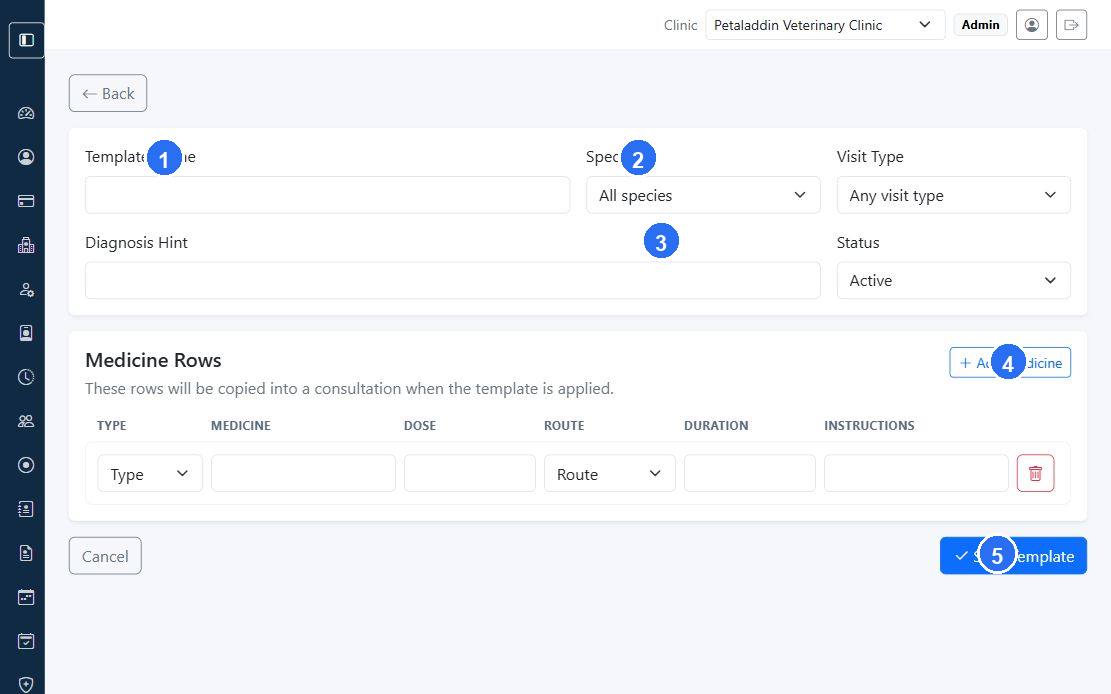Delete the medicine row with trash icon
The height and width of the screenshot is (694, 1111).
coord(1035,473)
